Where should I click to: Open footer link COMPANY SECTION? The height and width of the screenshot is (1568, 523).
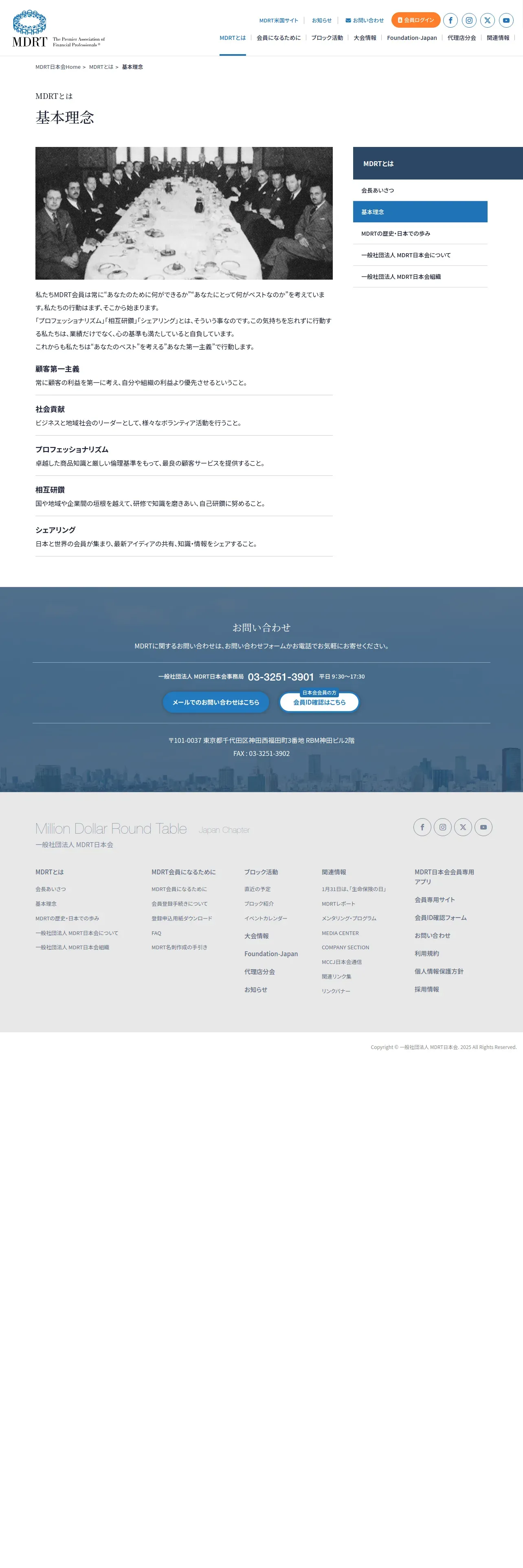tap(345, 948)
